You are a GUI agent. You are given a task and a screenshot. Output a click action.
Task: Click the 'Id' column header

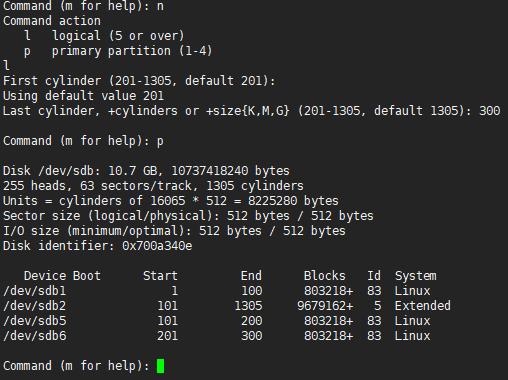click(374, 276)
